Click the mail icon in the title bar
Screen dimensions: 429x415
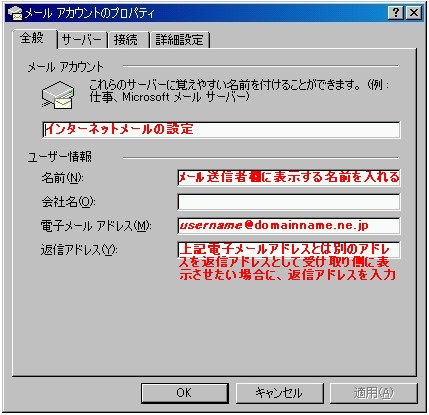pos(15,13)
